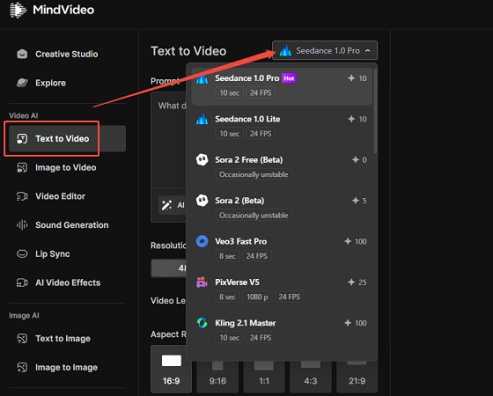Choose Sora 2 Free (Beta) model
The image size is (493, 396).
[x=282, y=167]
